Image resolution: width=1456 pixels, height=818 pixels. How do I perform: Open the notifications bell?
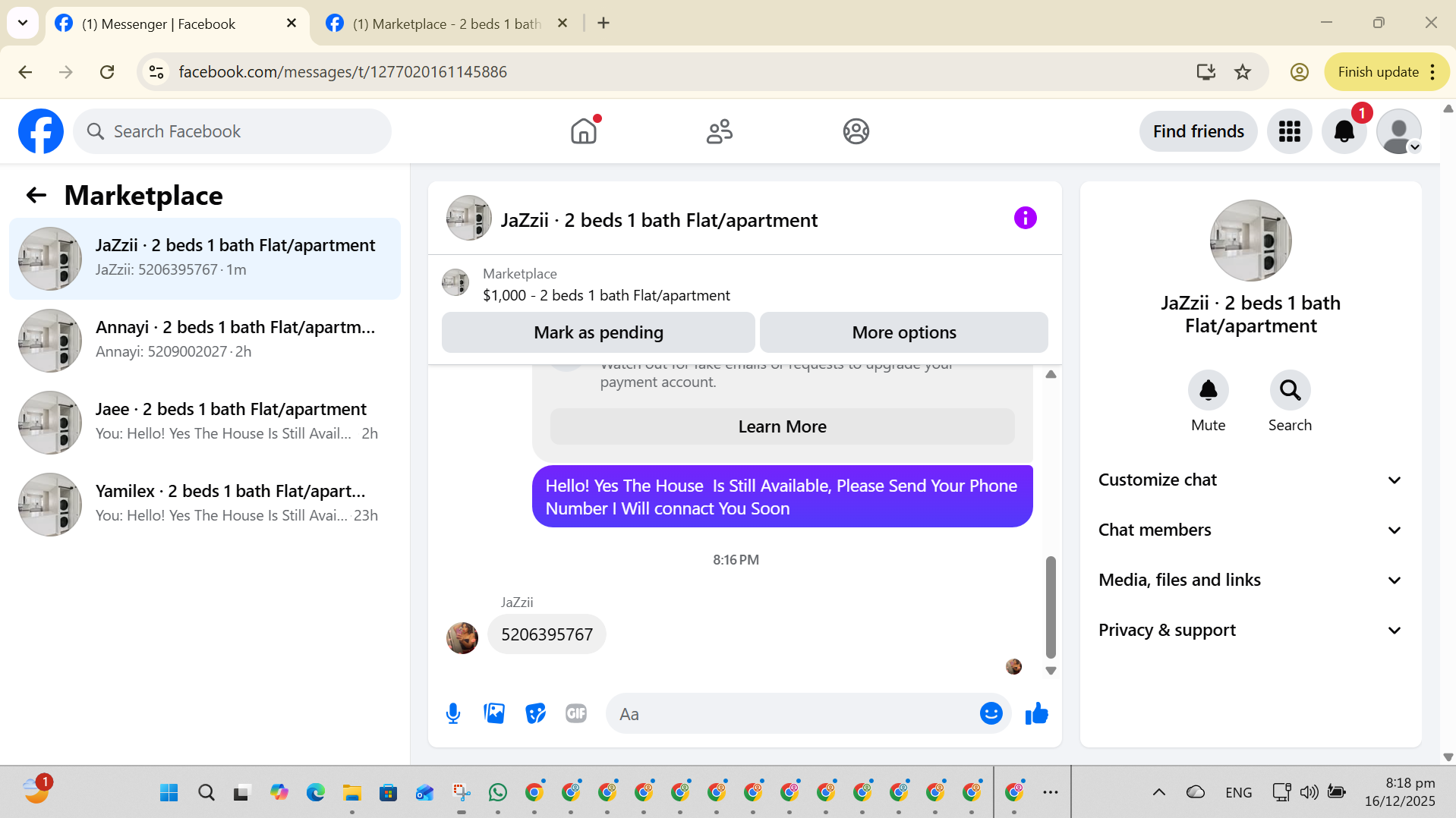(x=1344, y=131)
